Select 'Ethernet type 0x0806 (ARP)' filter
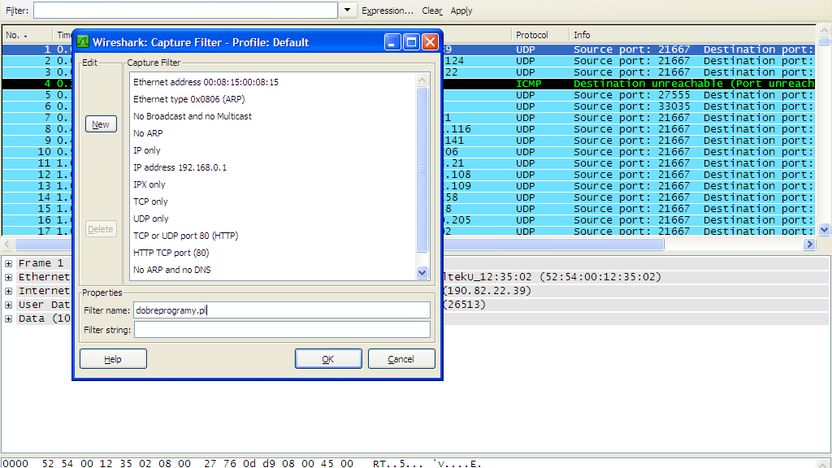 point(189,99)
